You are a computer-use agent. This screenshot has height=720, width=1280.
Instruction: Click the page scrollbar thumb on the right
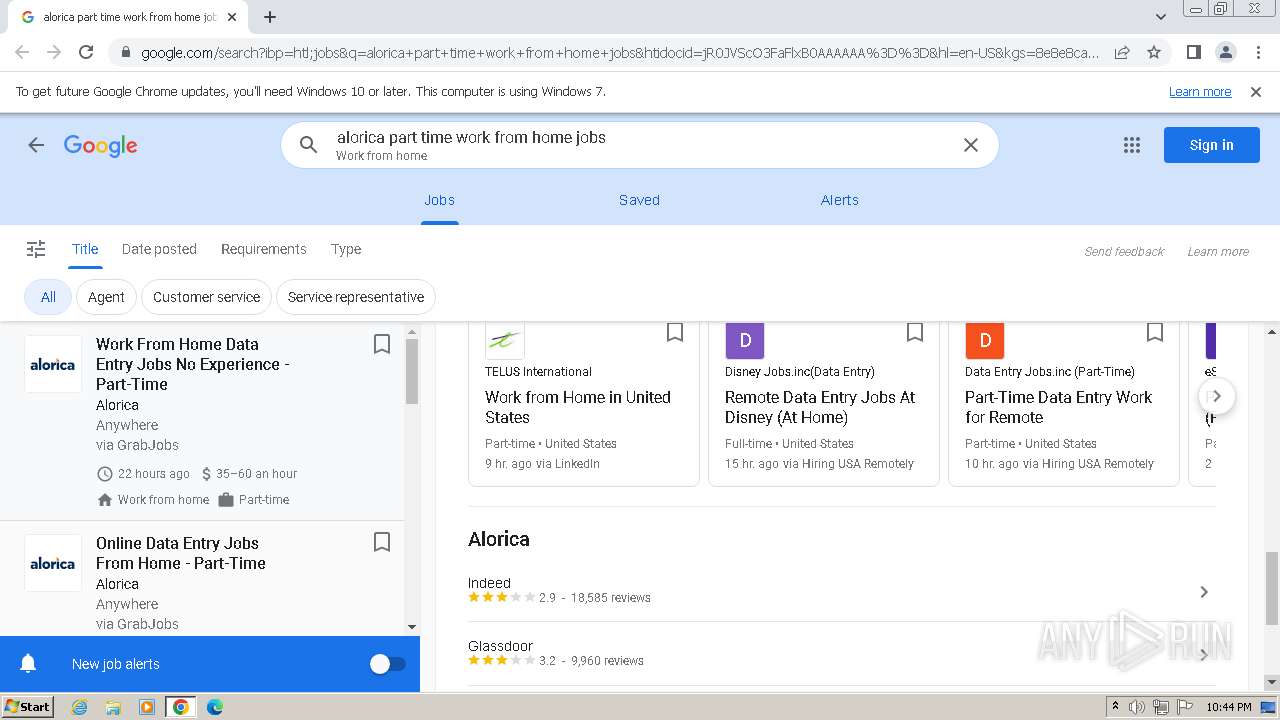1272,587
